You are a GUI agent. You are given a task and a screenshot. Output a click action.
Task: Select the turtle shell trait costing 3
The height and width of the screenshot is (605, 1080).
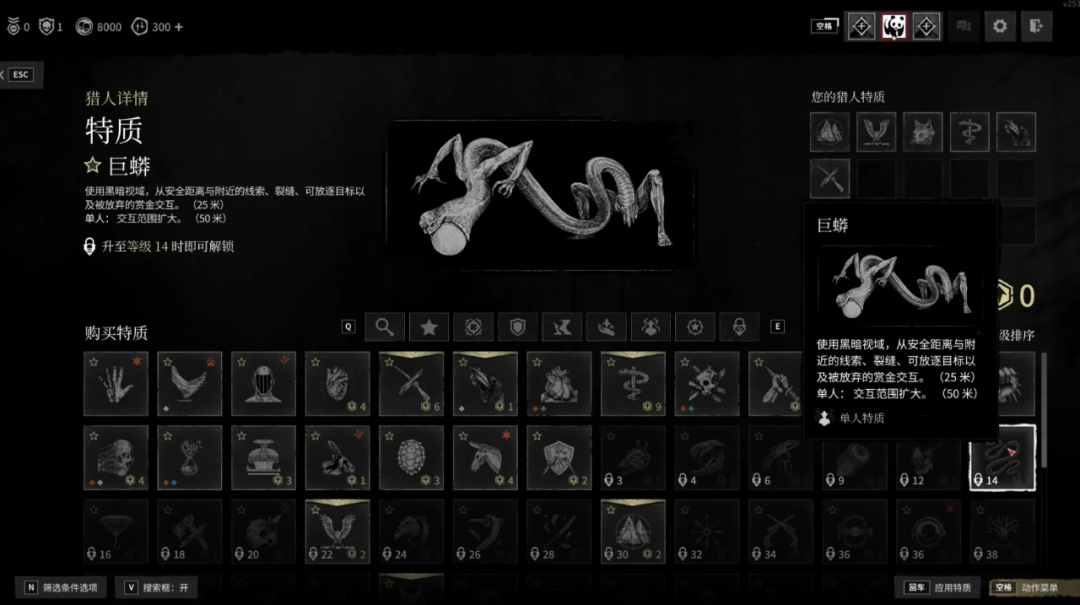click(x=411, y=458)
